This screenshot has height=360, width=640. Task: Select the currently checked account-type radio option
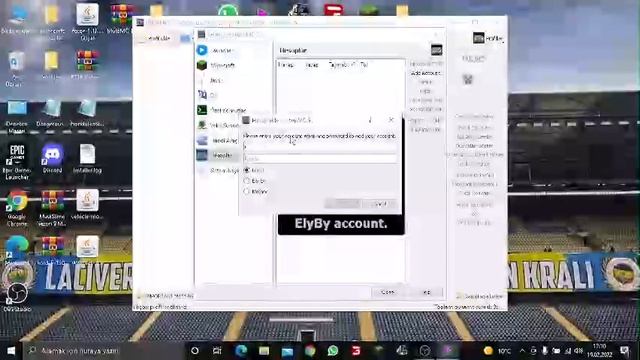click(253, 170)
